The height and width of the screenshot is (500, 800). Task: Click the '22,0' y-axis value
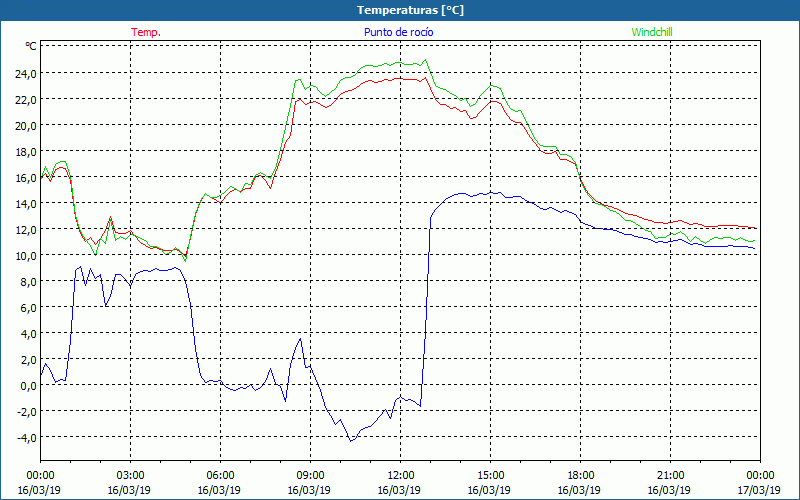[x=26, y=99]
